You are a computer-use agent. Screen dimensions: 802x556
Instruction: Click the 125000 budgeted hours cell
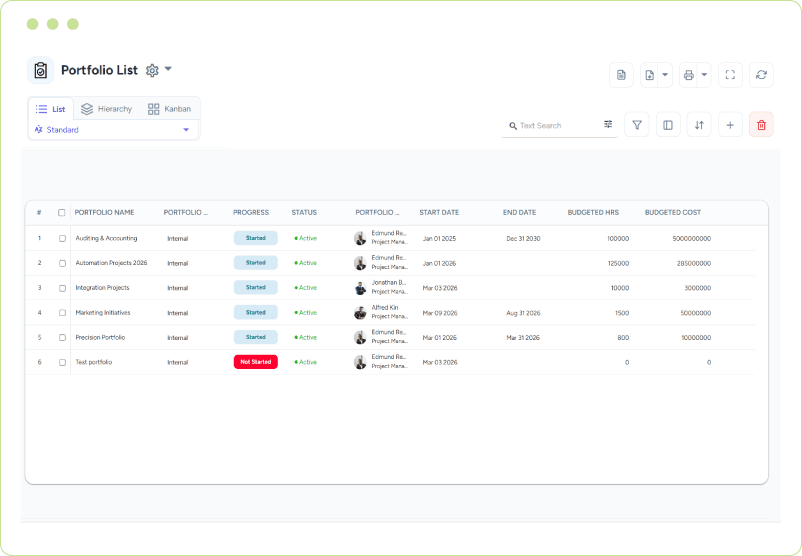coord(618,263)
